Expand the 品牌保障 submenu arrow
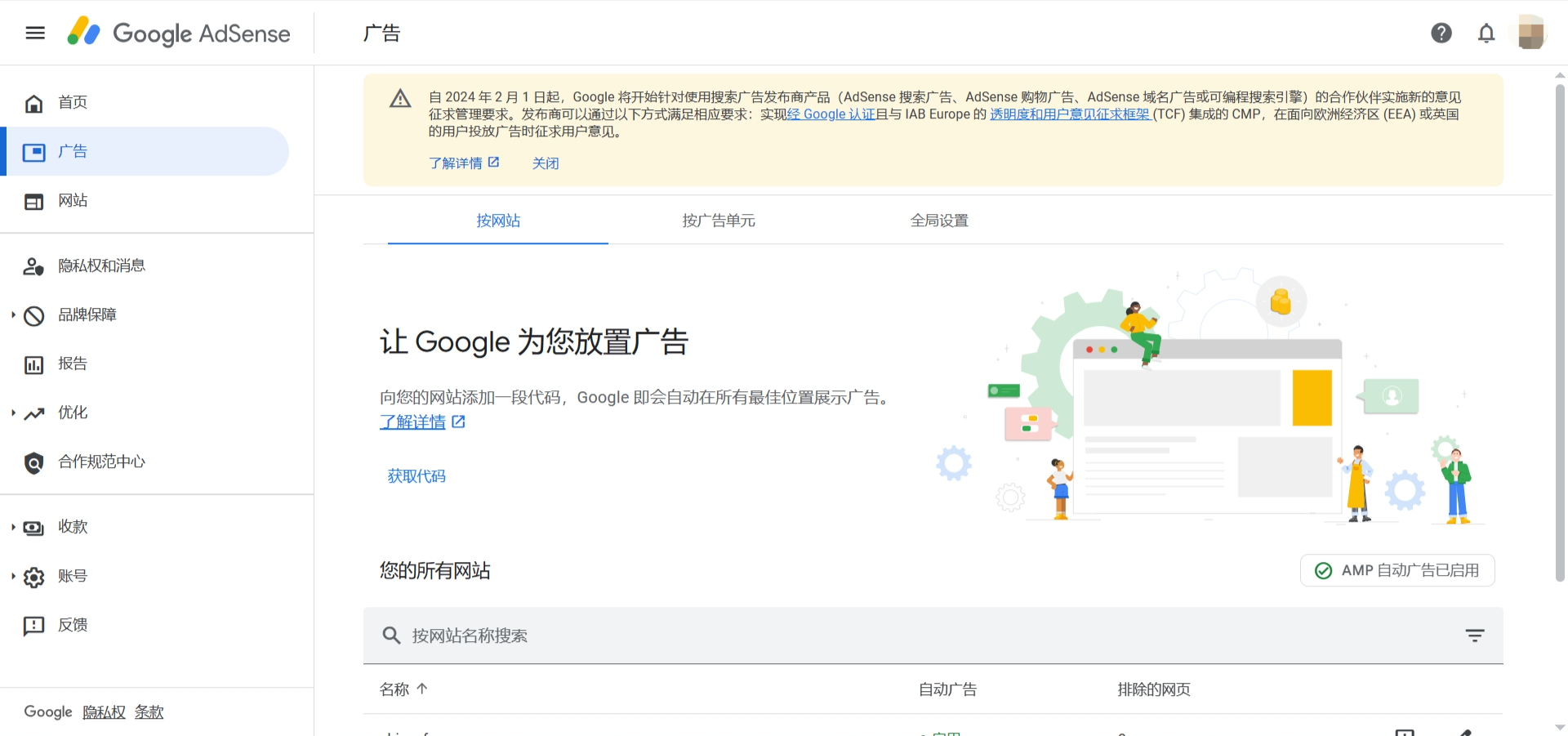Image resolution: width=1568 pixels, height=736 pixels. click(x=13, y=314)
